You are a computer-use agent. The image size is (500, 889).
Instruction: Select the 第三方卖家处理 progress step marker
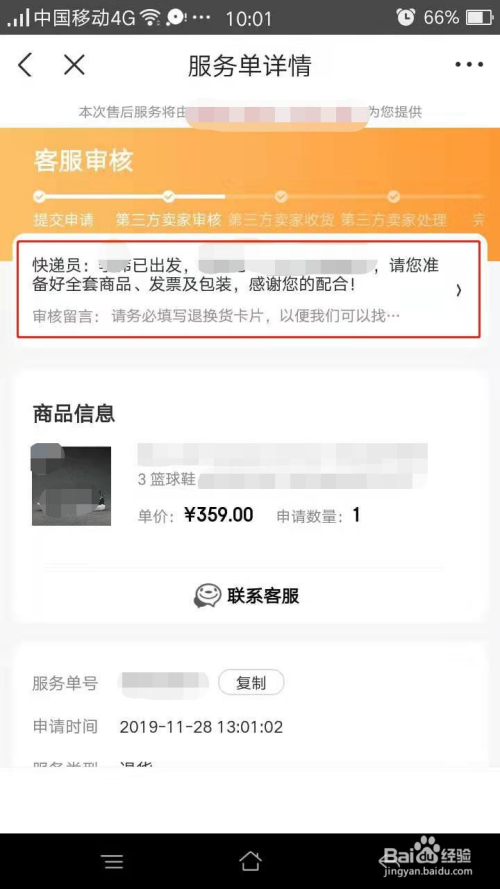(393, 197)
